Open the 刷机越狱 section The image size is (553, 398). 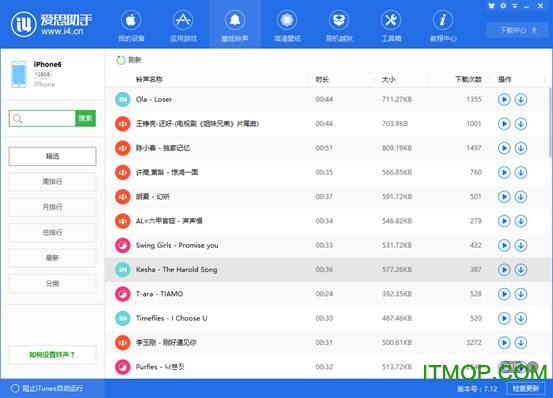click(x=339, y=26)
